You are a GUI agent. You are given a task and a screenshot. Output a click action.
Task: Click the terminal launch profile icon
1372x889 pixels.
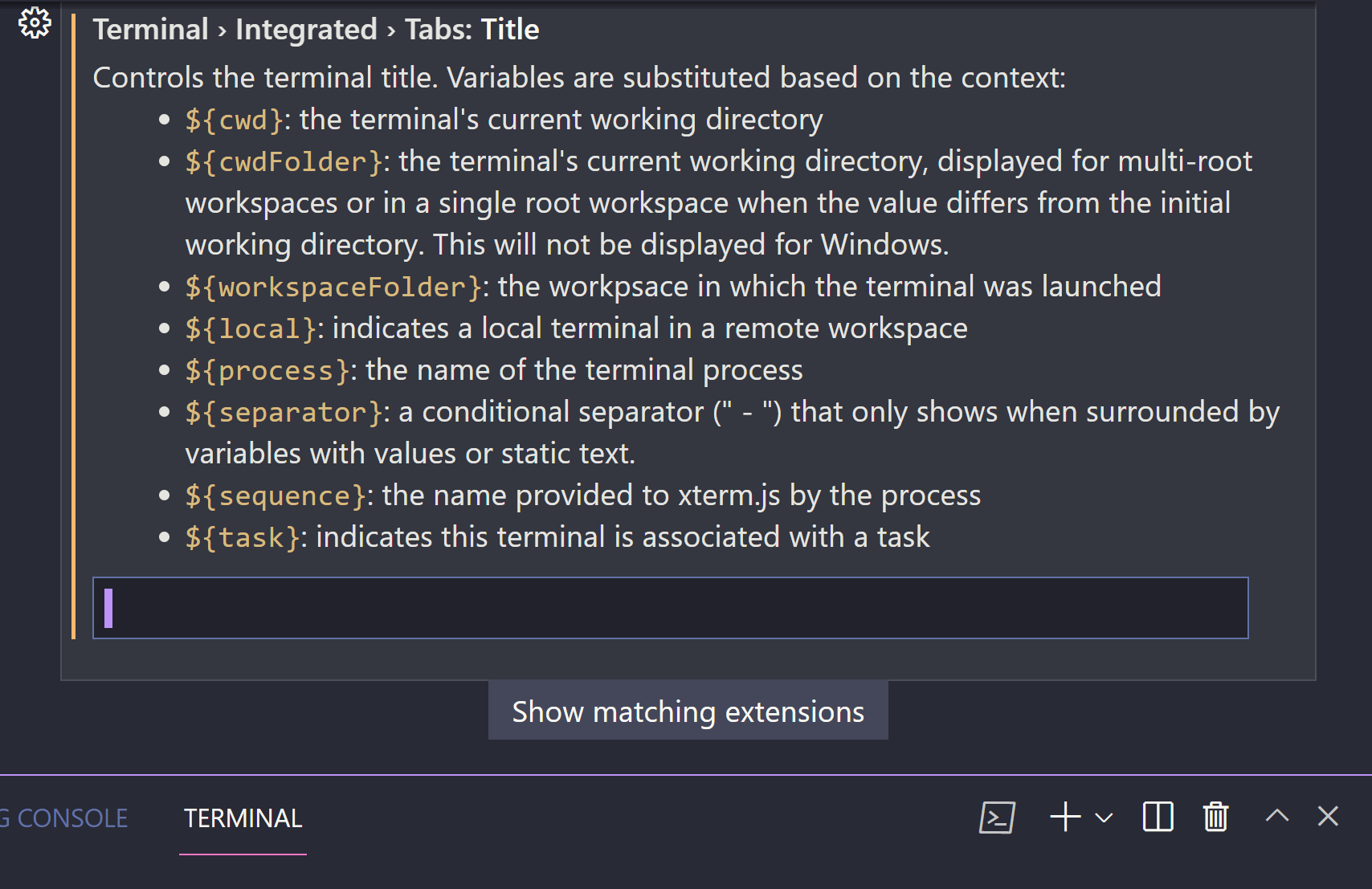996,817
